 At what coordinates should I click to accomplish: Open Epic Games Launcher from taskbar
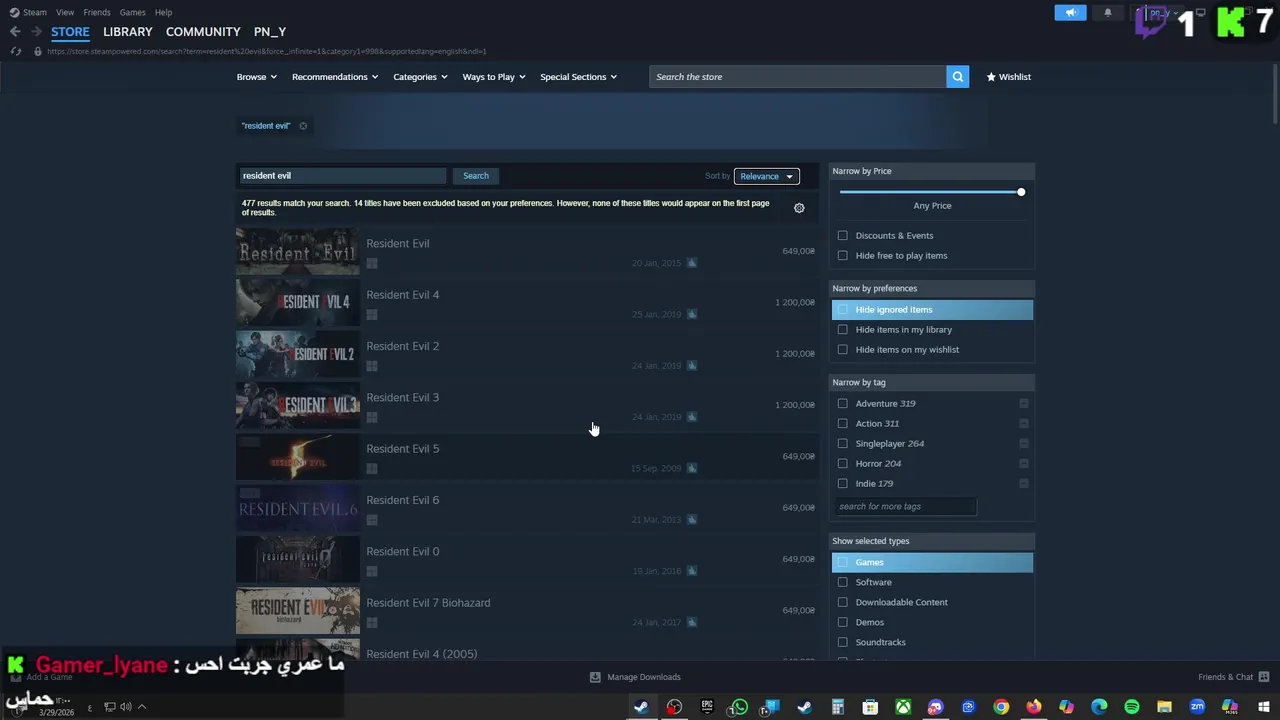coord(707,707)
